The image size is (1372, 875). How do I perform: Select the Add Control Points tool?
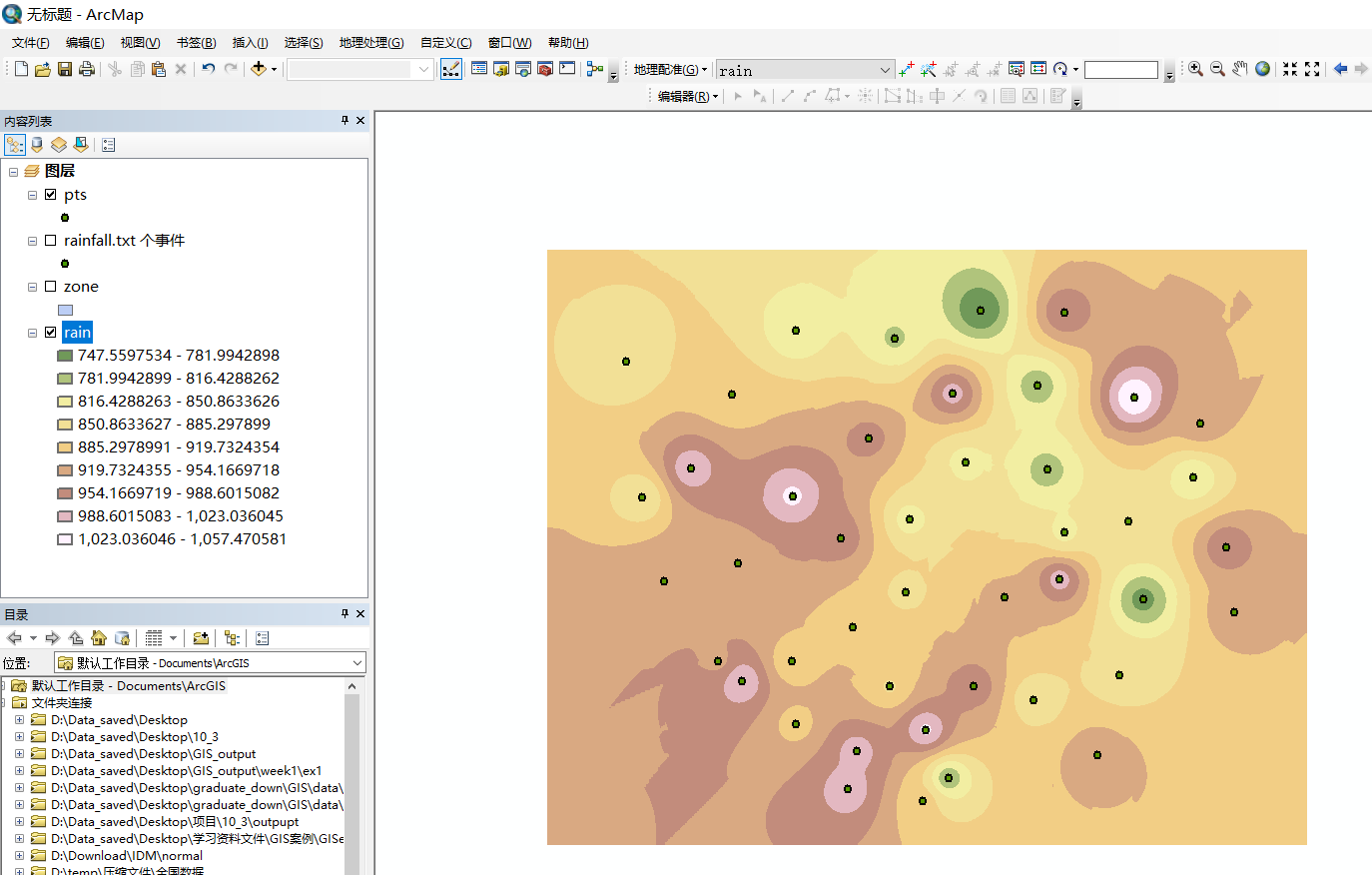click(x=907, y=69)
